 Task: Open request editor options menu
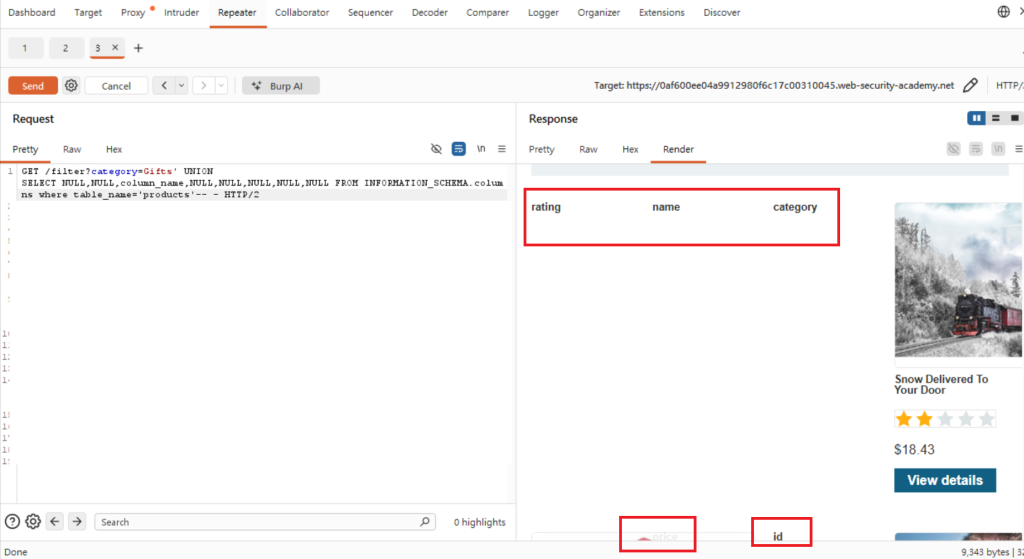pos(502,149)
